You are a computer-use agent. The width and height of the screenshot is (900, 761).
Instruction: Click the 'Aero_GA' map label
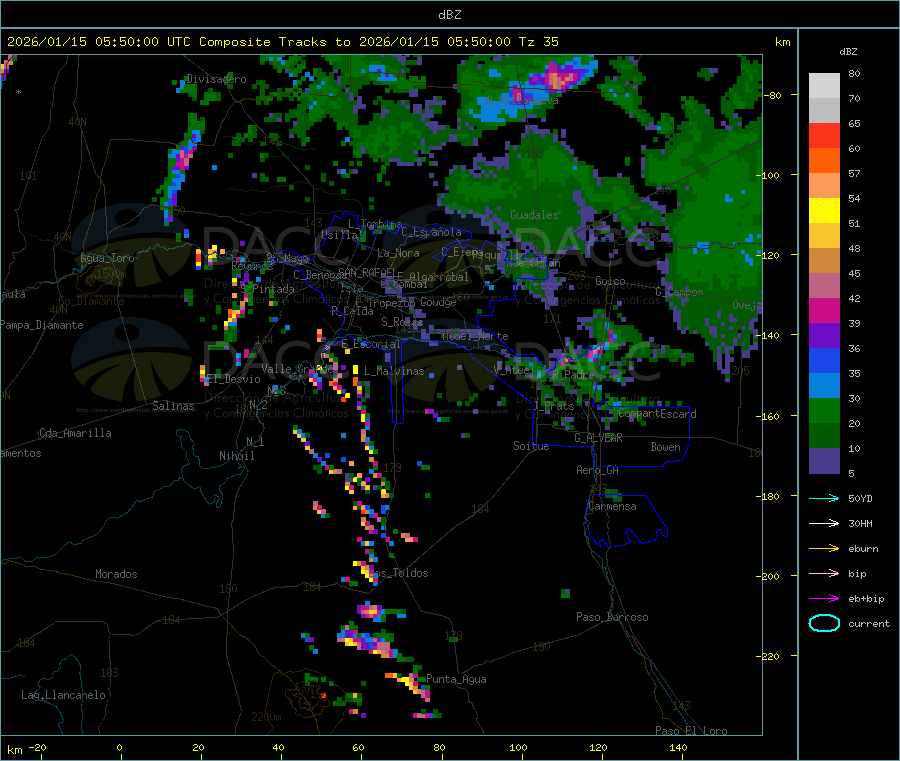(x=598, y=470)
